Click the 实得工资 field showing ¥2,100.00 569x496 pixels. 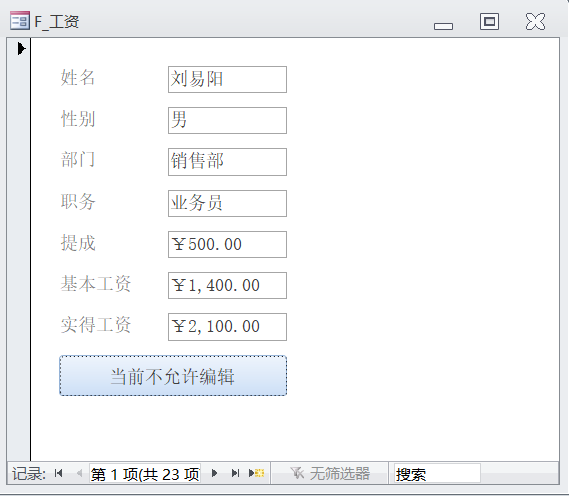click(x=227, y=327)
